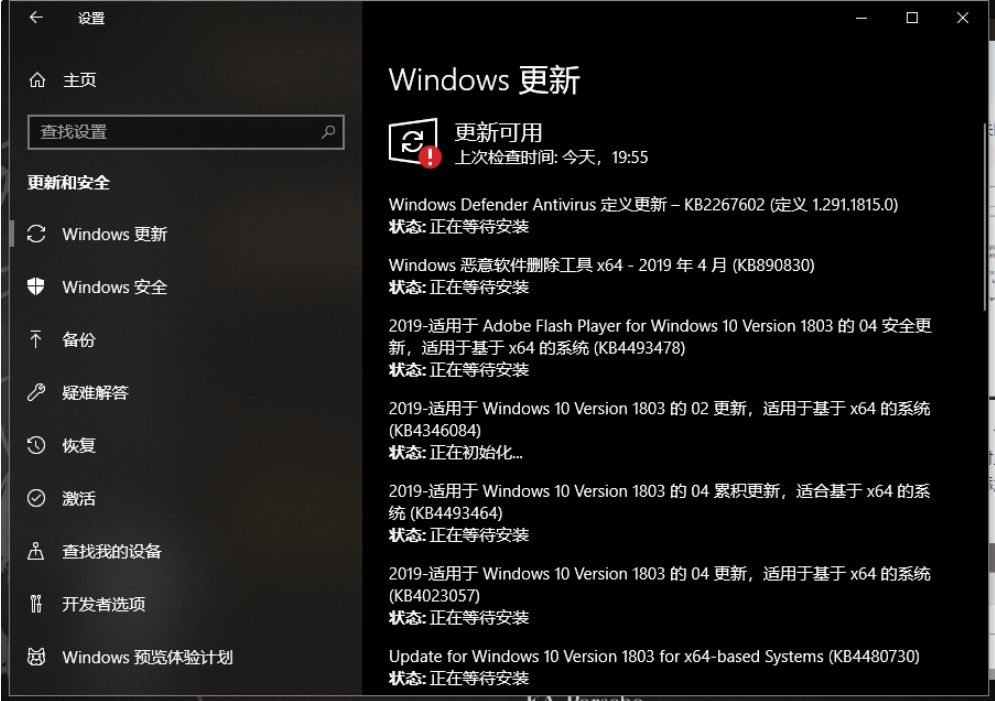
Task: Select the 激活 checkmark circle icon
Action: (36, 498)
